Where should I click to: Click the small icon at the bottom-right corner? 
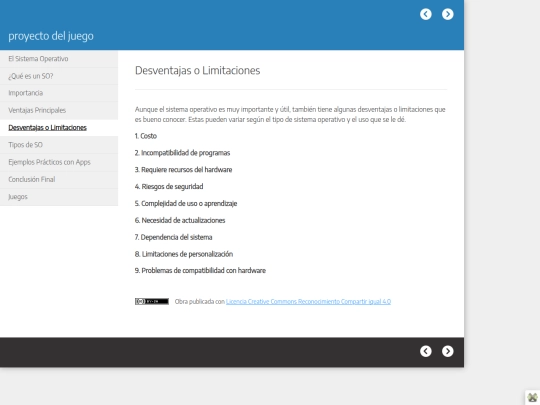click(532, 397)
